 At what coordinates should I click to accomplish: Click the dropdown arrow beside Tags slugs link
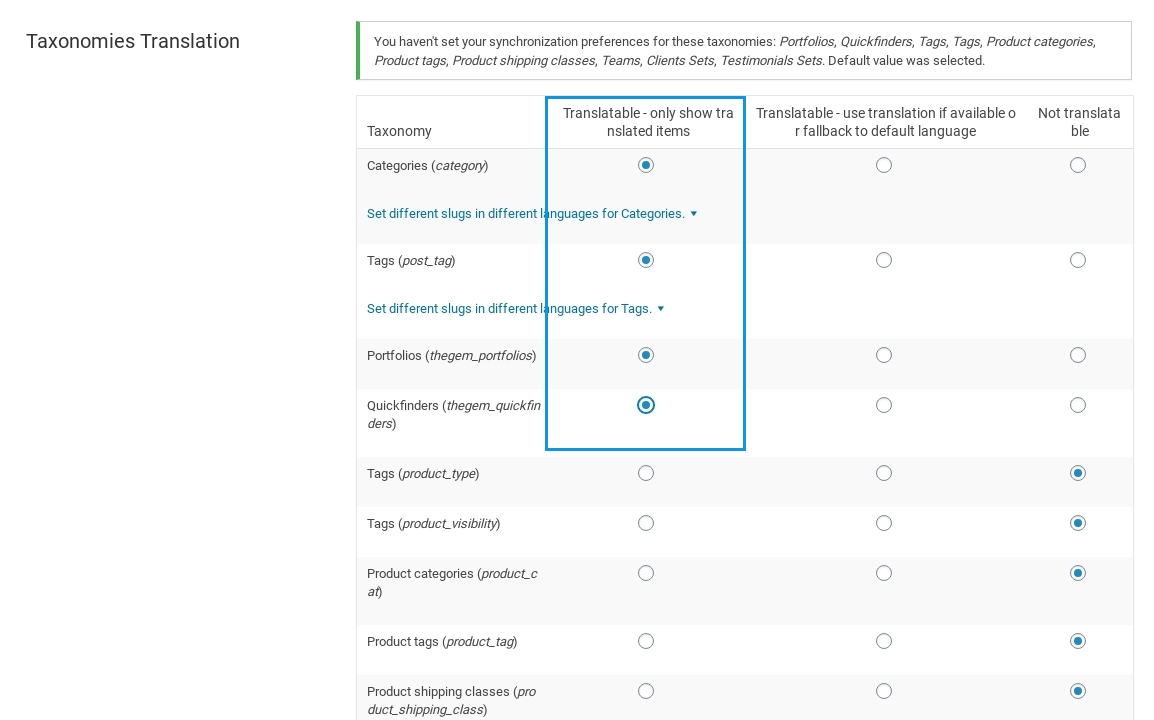pos(661,309)
